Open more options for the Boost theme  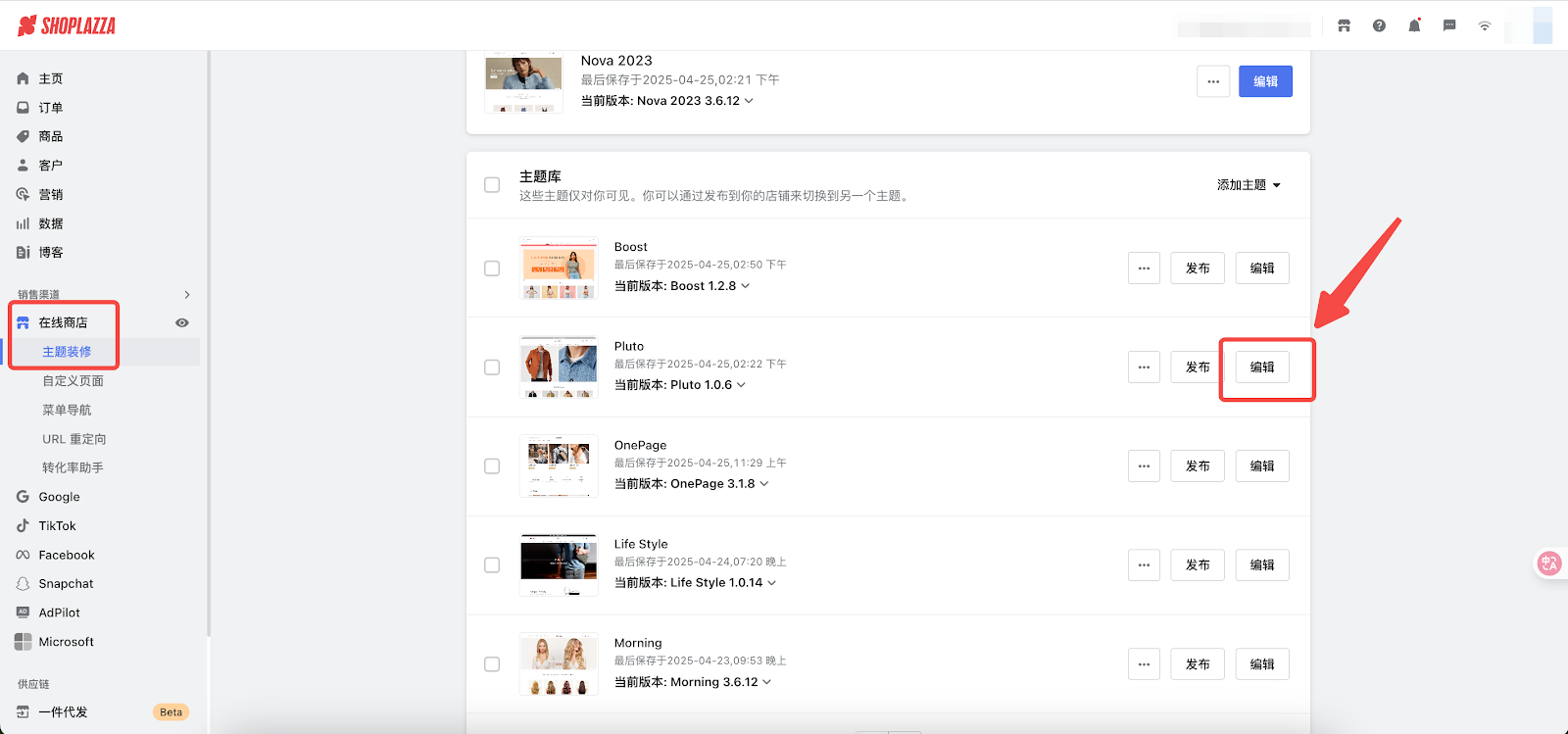[1144, 269]
